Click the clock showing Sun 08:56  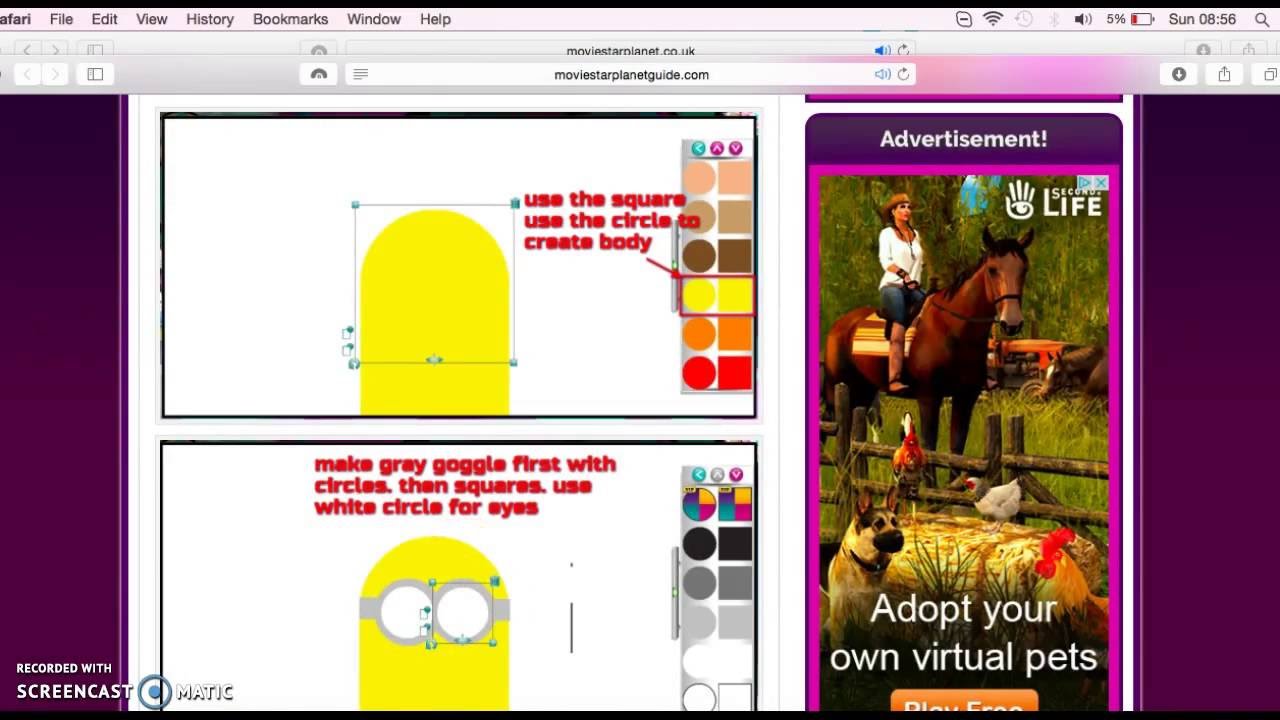point(1202,19)
